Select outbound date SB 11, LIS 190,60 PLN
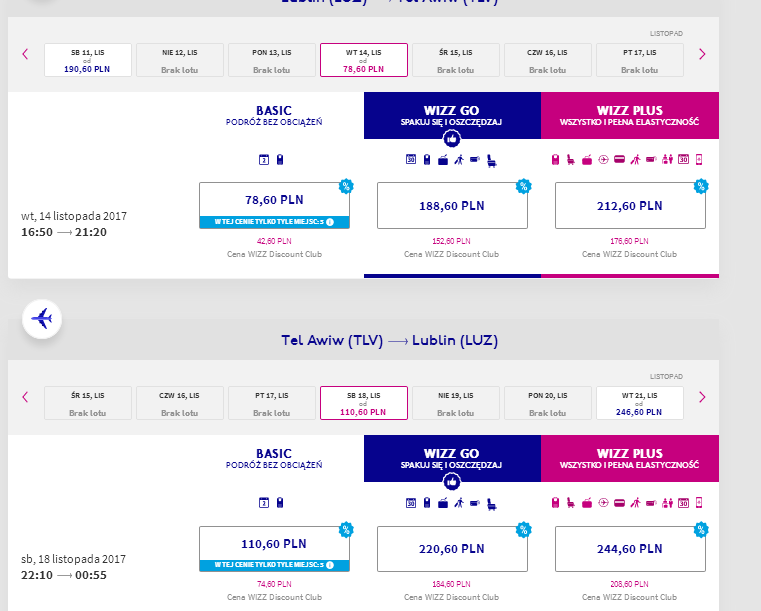This screenshot has height=611, width=761. pyautogui.click(x=88, y=60)
